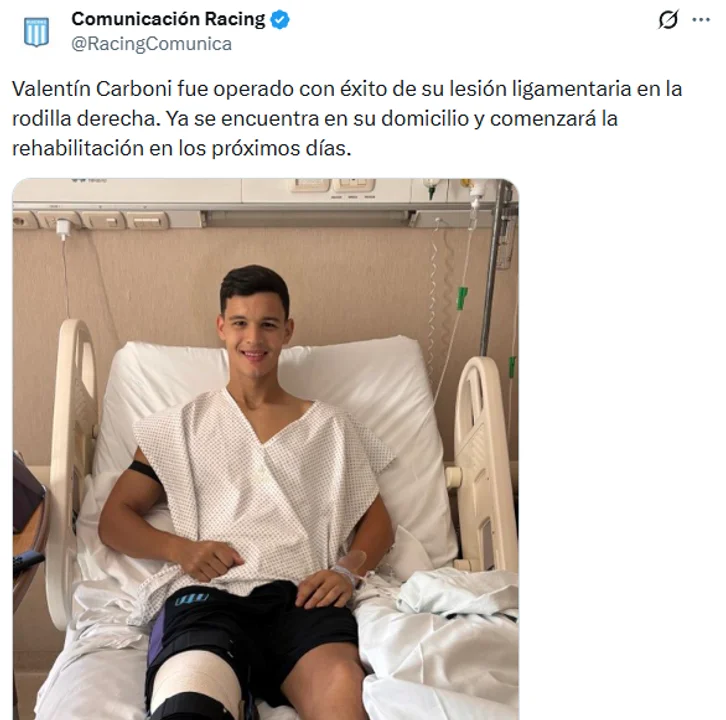Click the white charger plugged in wall
Viewport: 726px width, 720px height.
[x=63, y=227]
